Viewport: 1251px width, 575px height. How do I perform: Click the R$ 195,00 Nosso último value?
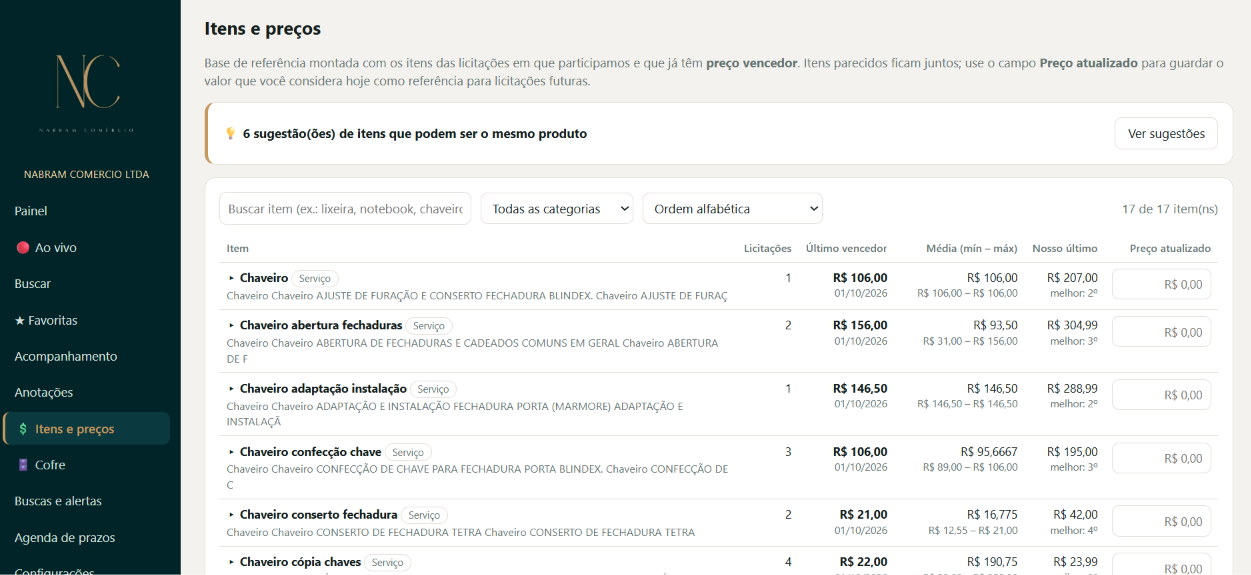pyautogui.click(x=1072, y=452)
